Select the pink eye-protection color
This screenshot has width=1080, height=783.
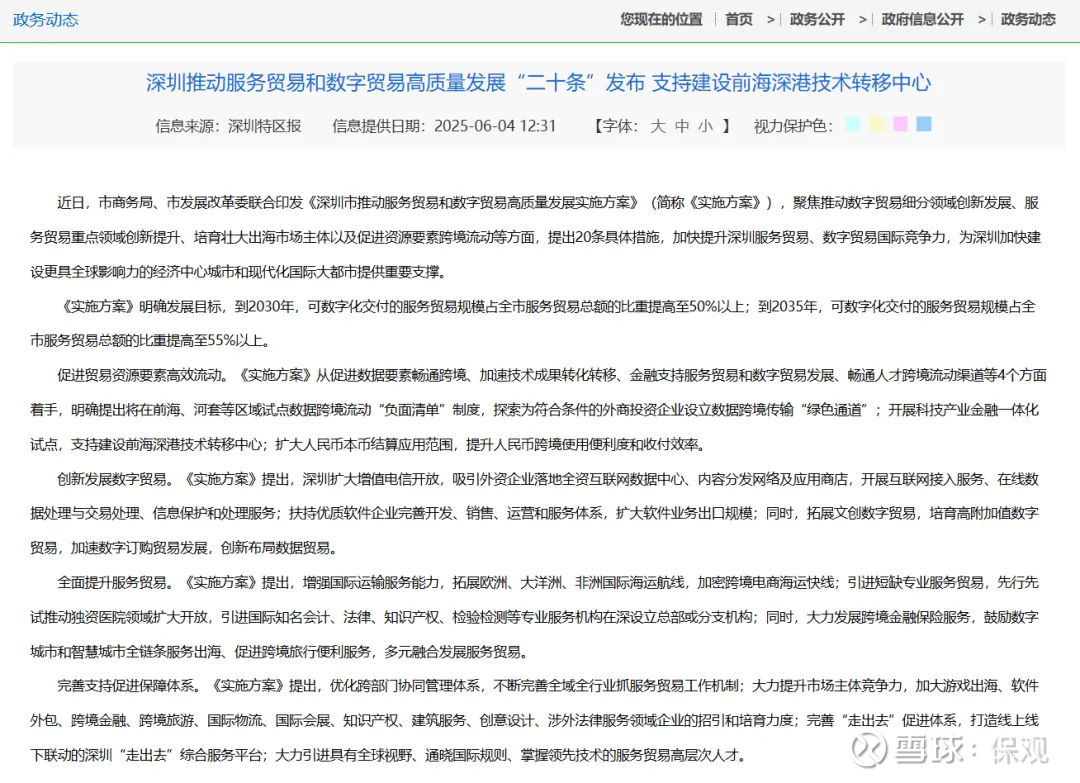pos(900,124)
